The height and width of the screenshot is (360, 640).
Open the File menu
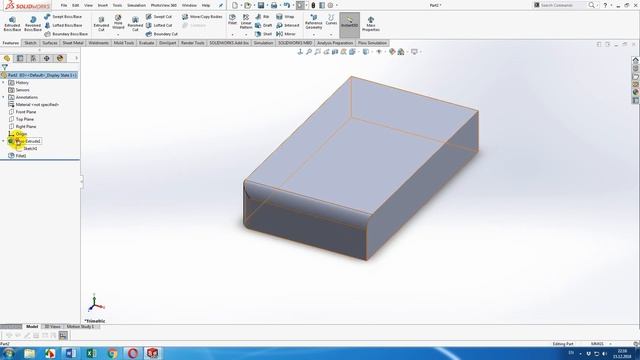[x=64, y=5]
